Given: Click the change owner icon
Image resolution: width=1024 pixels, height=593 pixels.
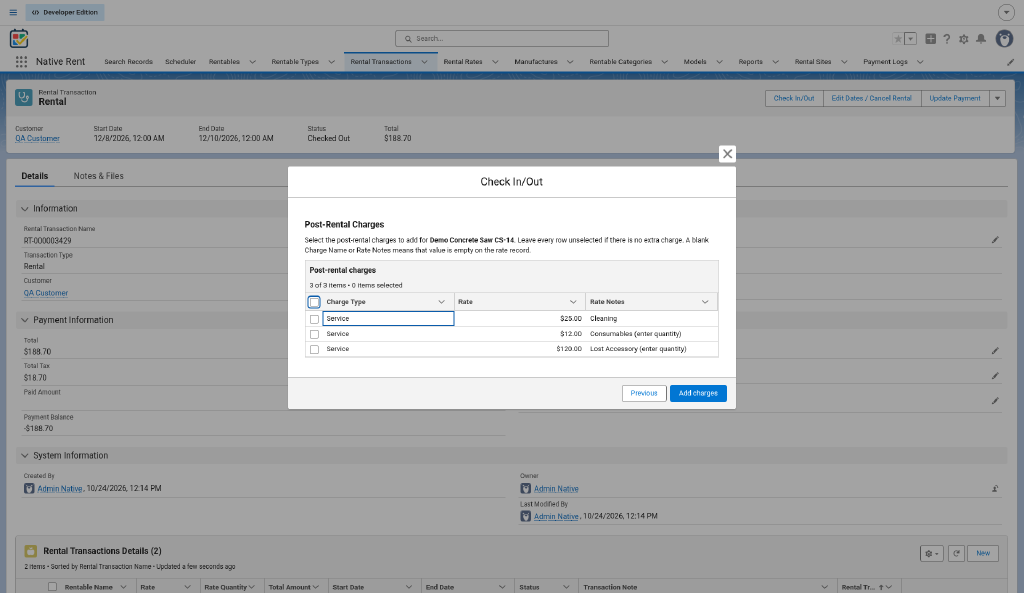Looking at the screenshot, I should pos(995,489).
